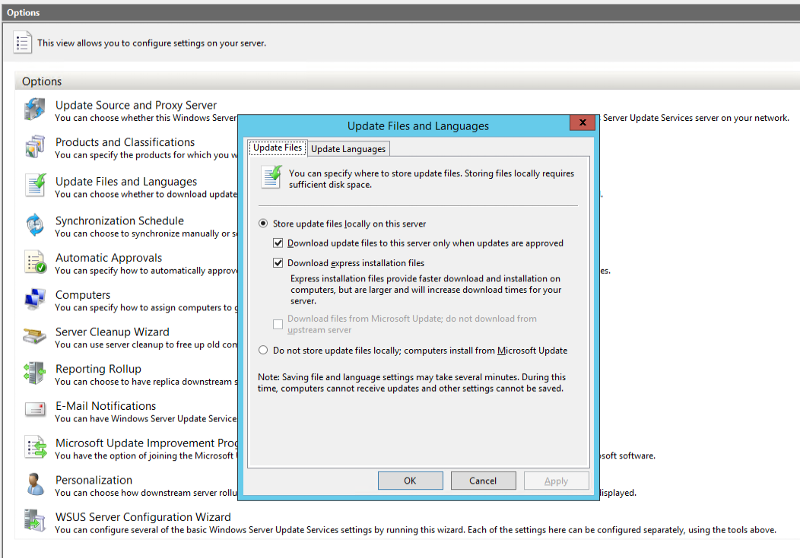800x558 pixels.
Task: Click the Server Cleanup Wizard icon
Action: [x=35, y=336]
